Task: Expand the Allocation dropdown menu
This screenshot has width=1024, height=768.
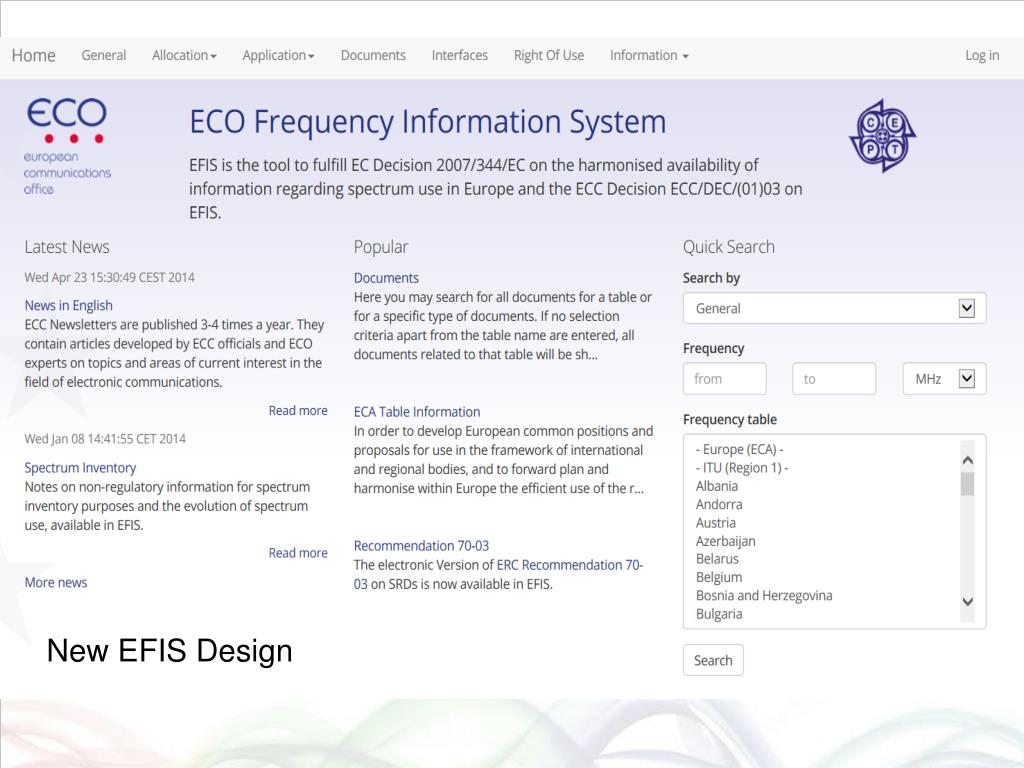Action: tap(184, 56)
